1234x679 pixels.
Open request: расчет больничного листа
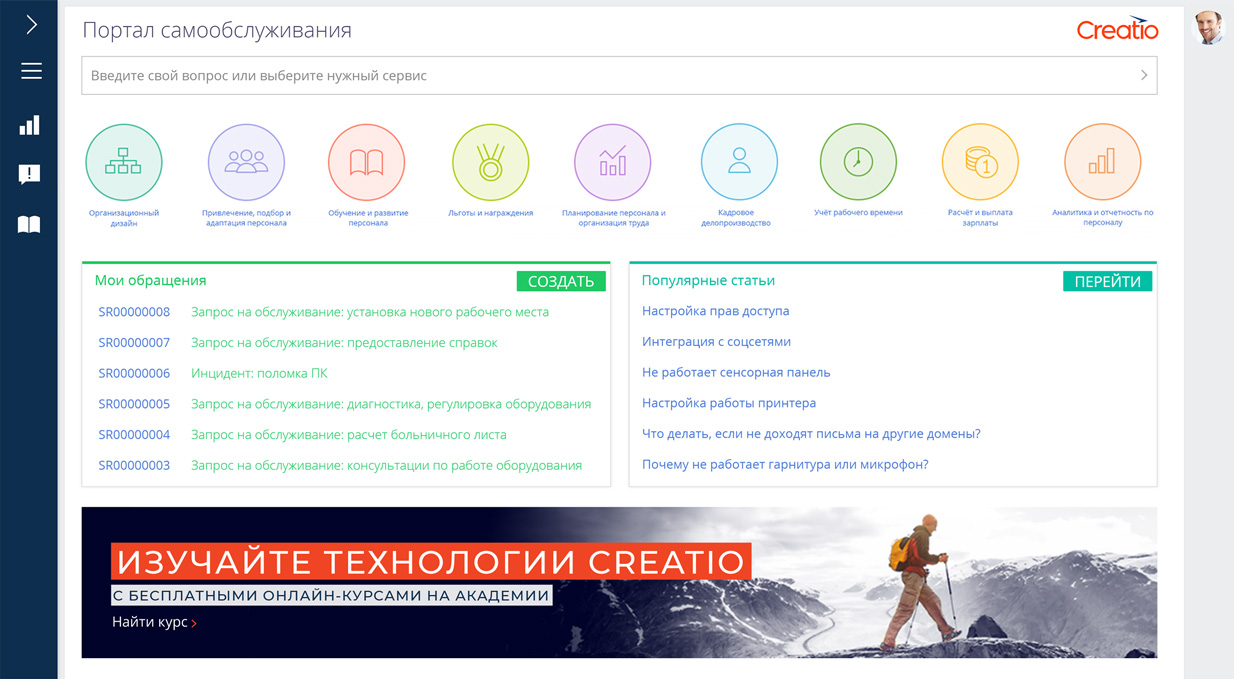(349, 435)
